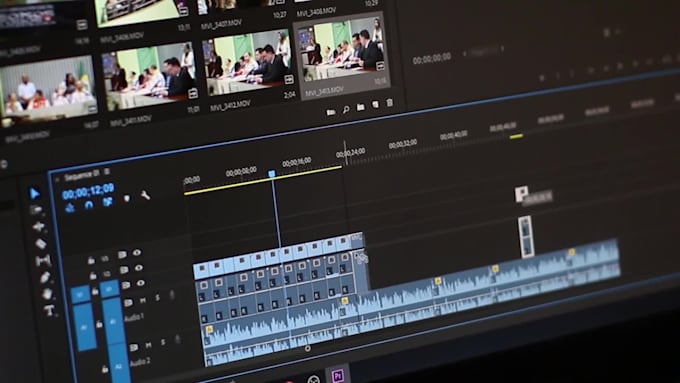Hide video track V3 with eye
680x383 pixels.
[x=137, y=252]
